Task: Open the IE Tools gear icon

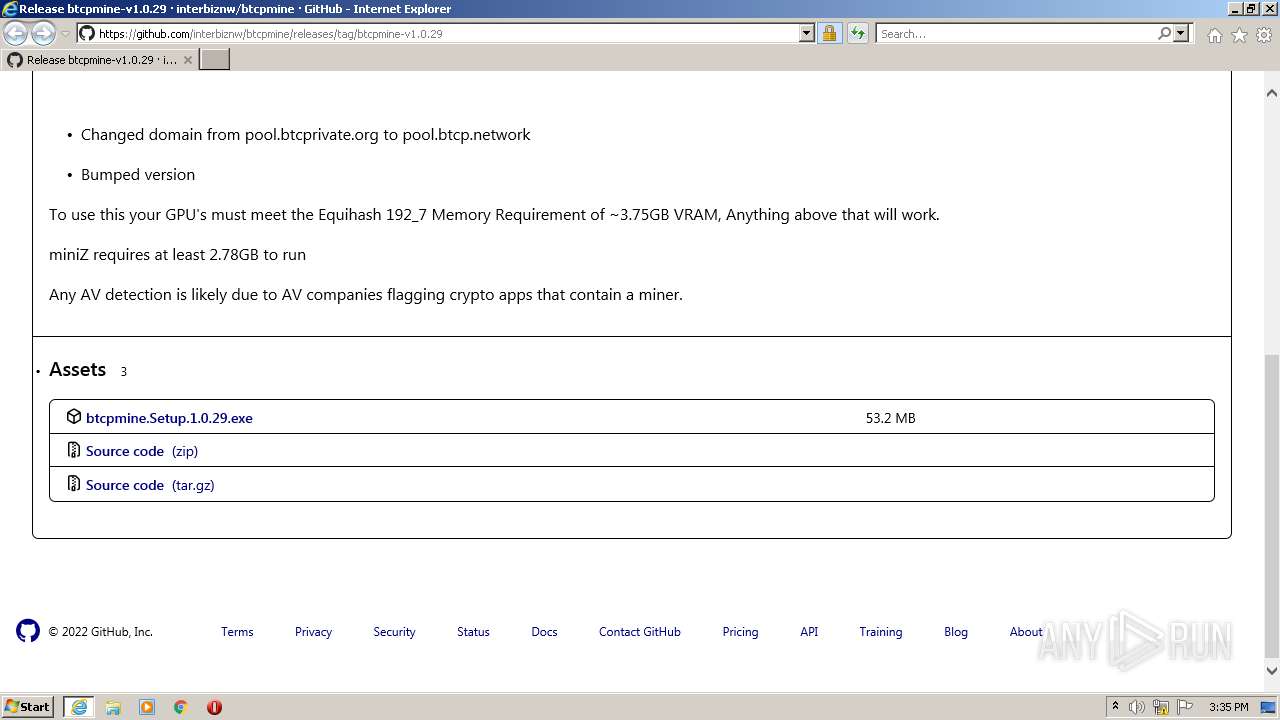Action: coord(1264,35)
